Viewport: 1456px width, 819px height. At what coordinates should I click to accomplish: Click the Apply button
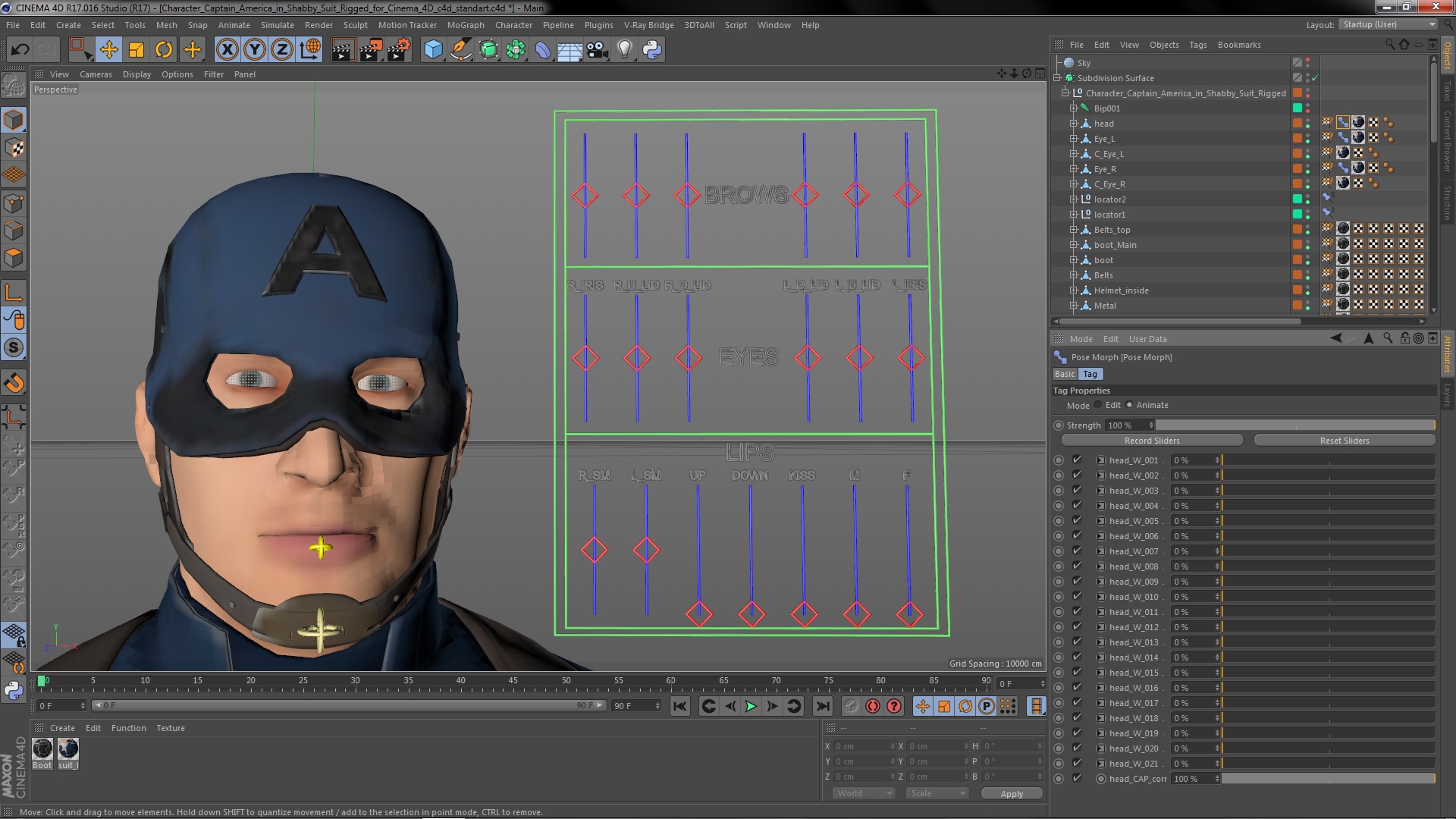tap(1012, 794)
